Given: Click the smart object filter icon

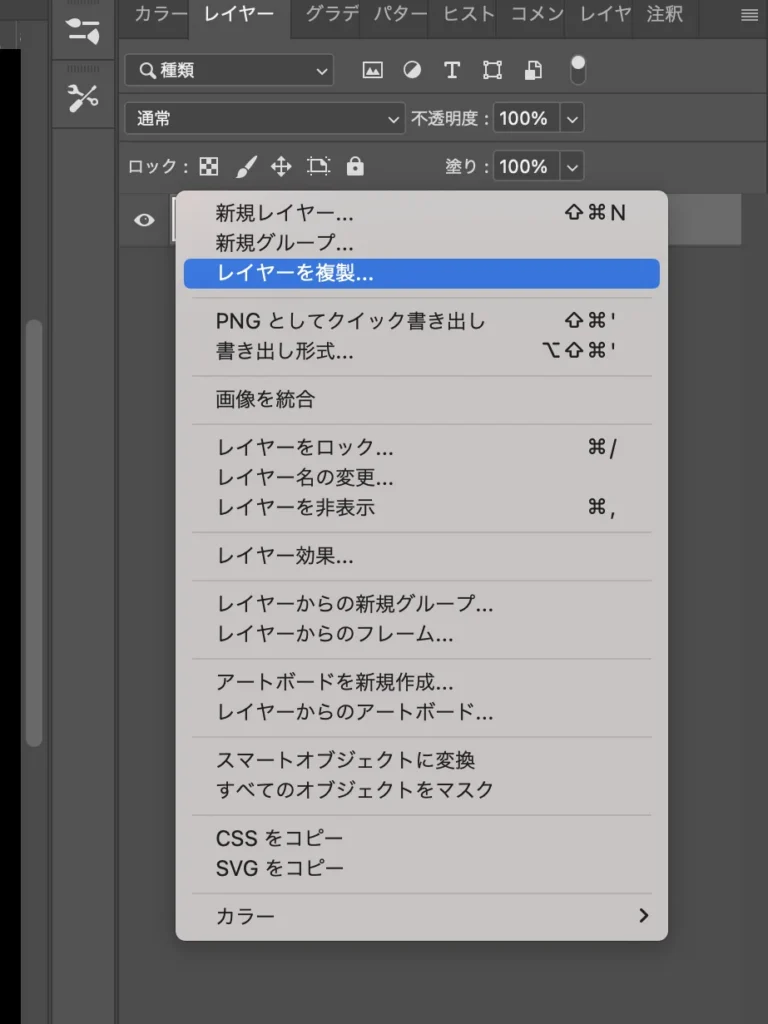Looking at the screenshot, I should coord(534,70).
